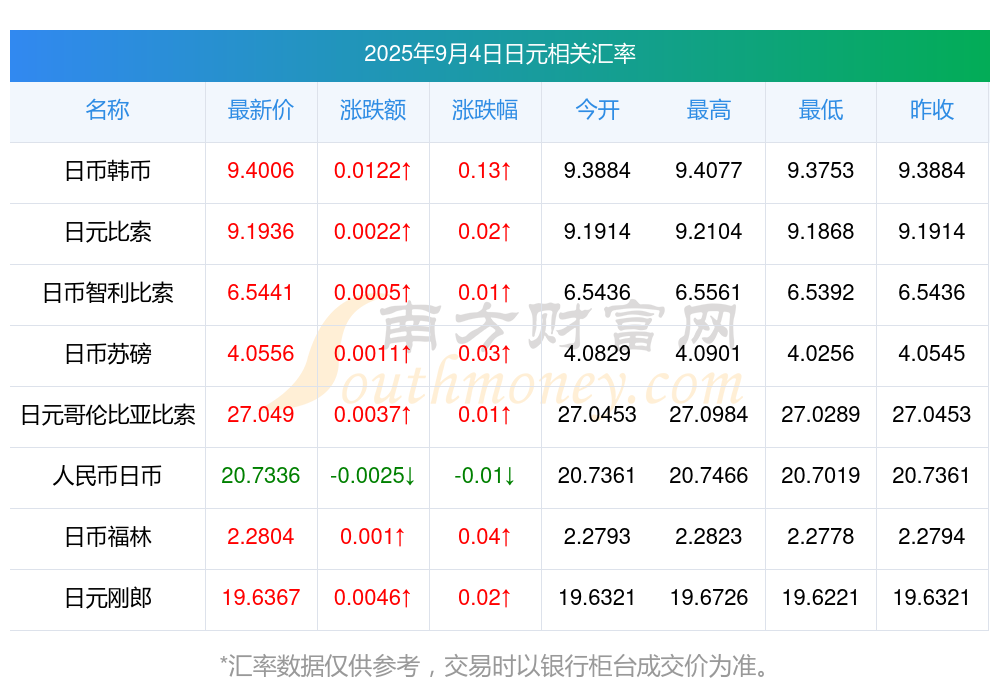This screenshot has height=698, width=1000.
Task: Expand the 日元比索 row details
Action: (x=107, y=233)
